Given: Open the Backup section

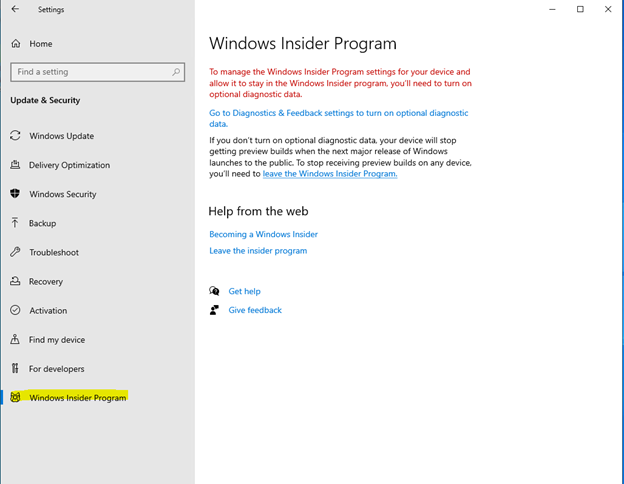Looking at the screenshot, I should tap(42, 223).
